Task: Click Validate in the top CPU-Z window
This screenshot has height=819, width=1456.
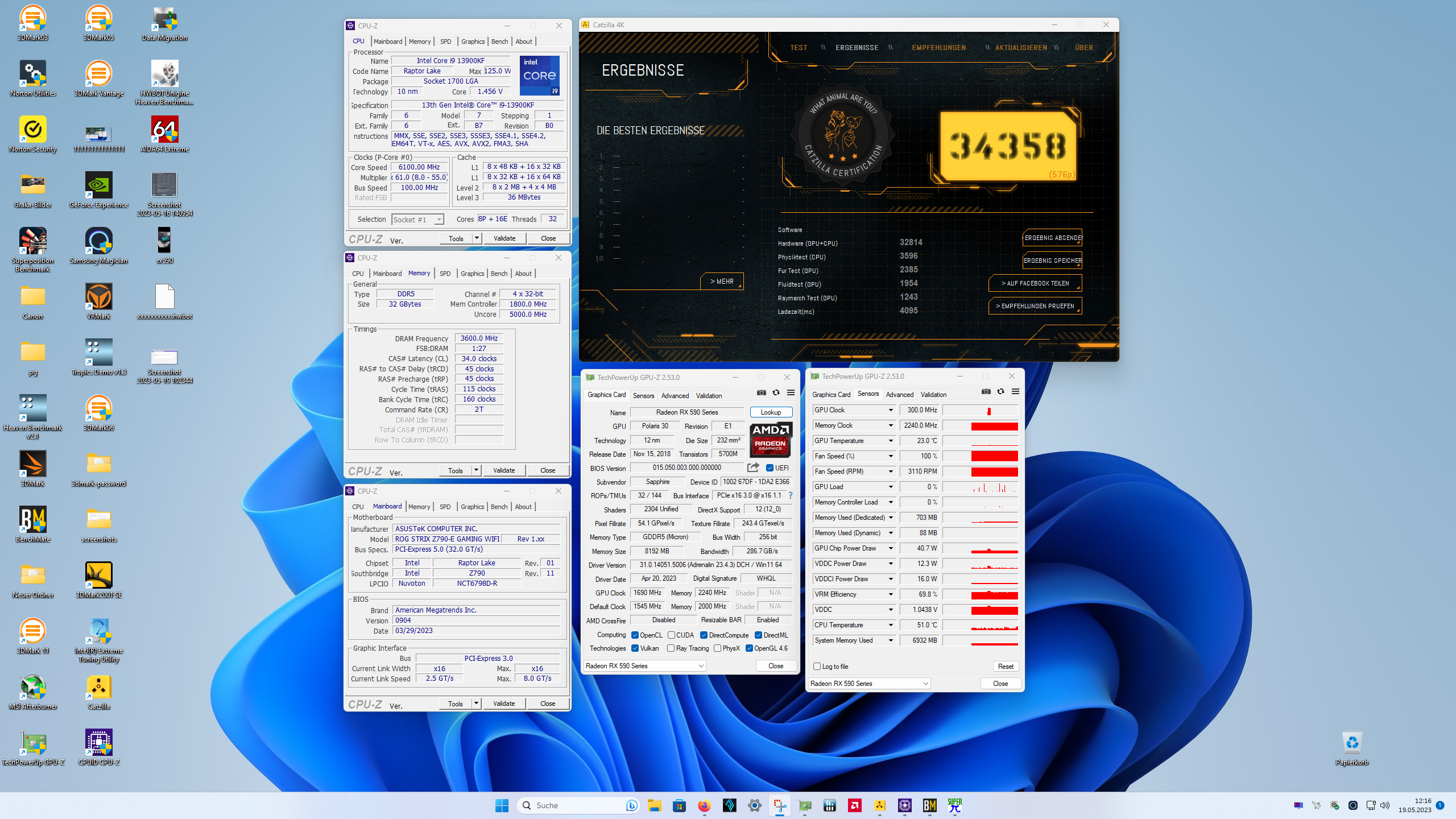Action: point(504,238)
